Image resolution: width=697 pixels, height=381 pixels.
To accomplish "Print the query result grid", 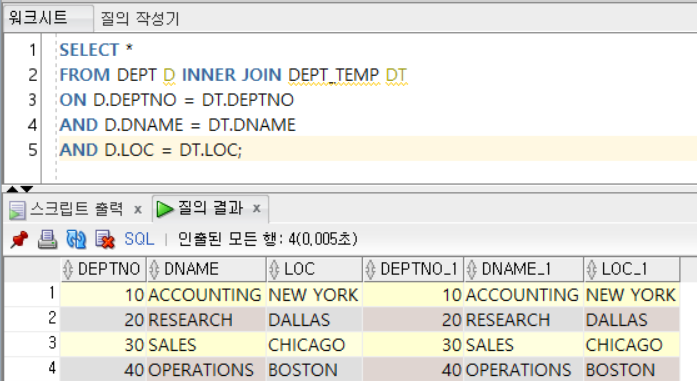I will [47, 239].
